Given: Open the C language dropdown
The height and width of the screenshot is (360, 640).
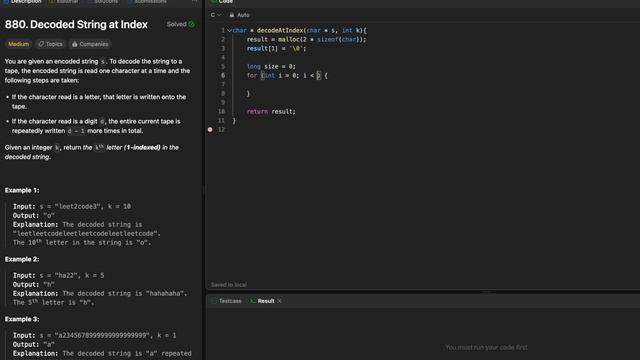Looking at the screenshot, I should (216, 15).
